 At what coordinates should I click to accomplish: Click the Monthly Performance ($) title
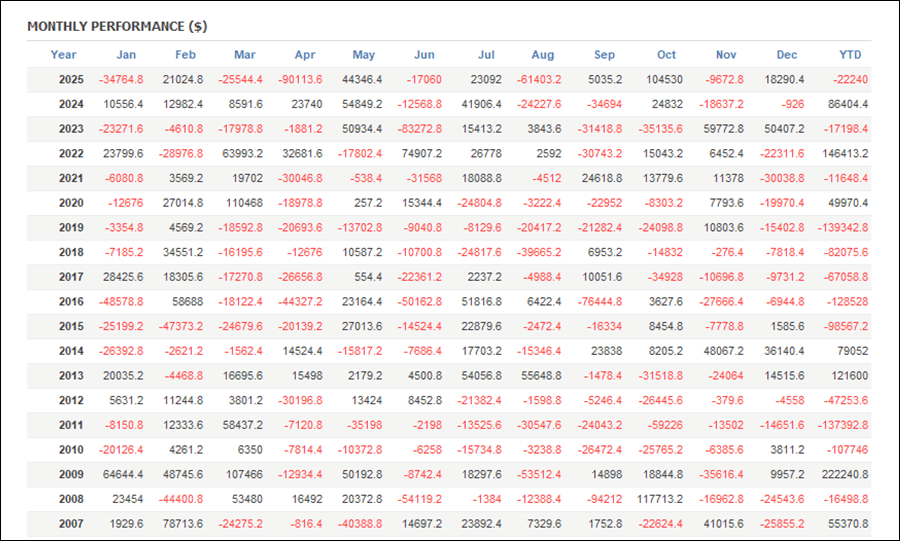[x=117, y=26]
